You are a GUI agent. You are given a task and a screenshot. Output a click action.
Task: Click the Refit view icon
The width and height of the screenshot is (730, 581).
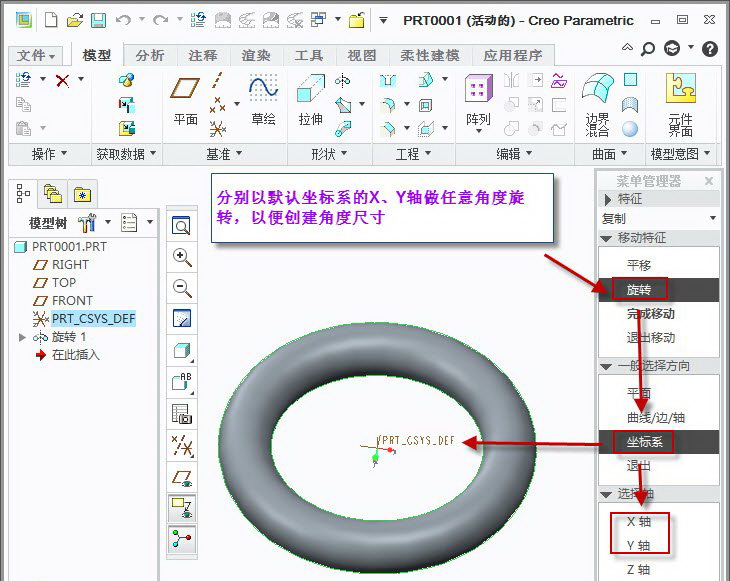182,226
